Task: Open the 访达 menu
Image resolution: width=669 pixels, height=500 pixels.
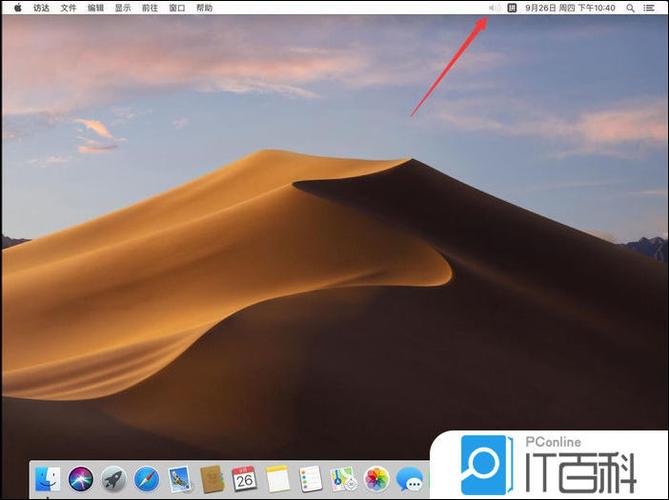Action: 41,8
